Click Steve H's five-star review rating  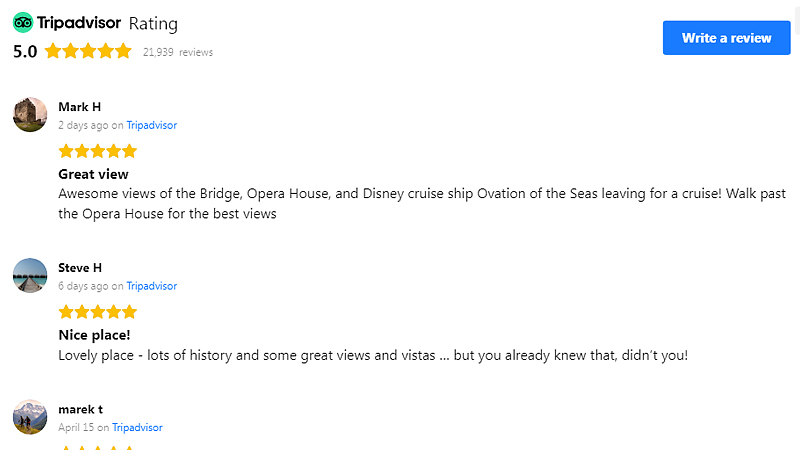[97, 312]
